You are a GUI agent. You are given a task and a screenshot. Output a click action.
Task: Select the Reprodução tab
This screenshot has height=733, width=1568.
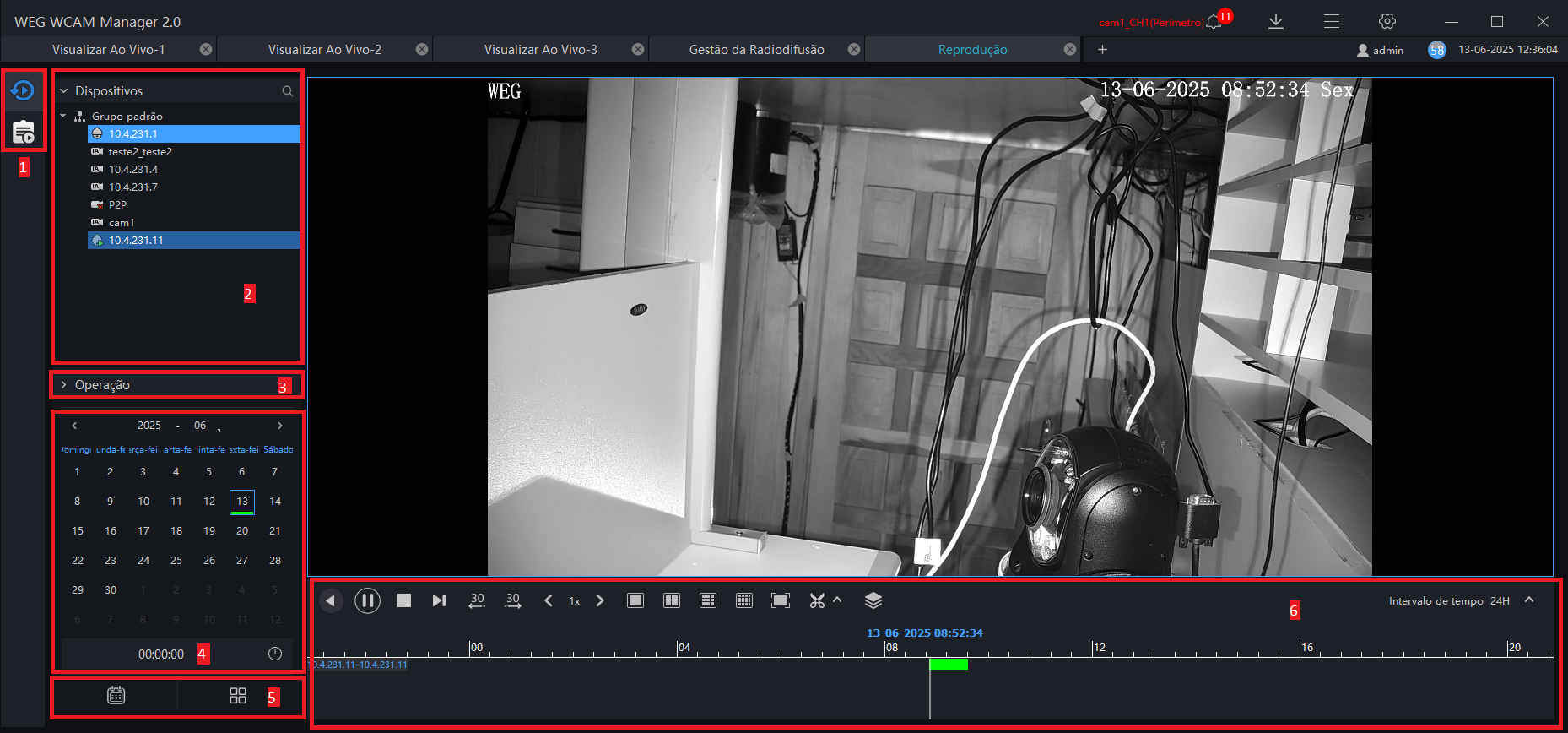click(x=973, y=50)
